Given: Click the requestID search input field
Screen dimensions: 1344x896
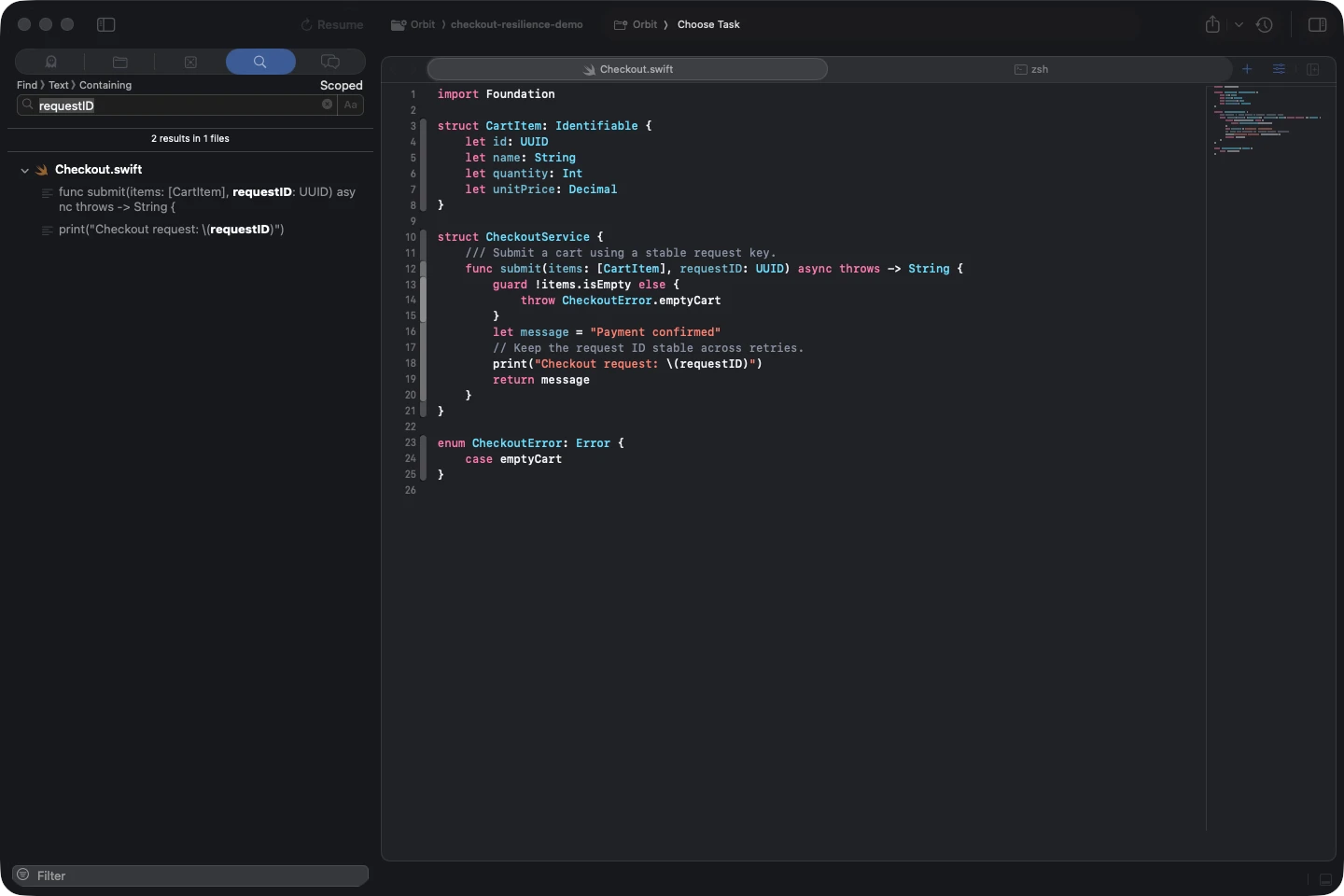Looking at the screenshot, I should coord(177,105).
